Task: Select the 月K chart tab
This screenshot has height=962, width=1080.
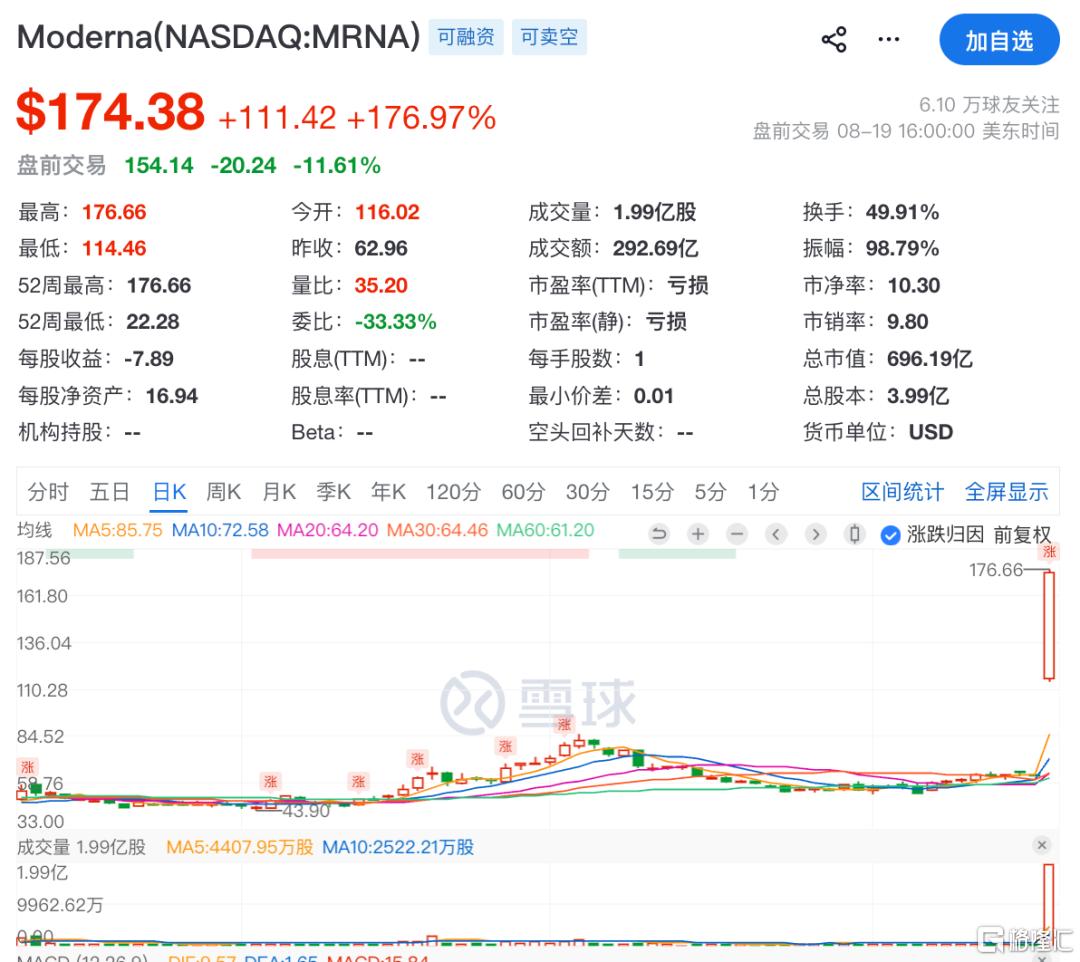Action: (x=279, y=492)
